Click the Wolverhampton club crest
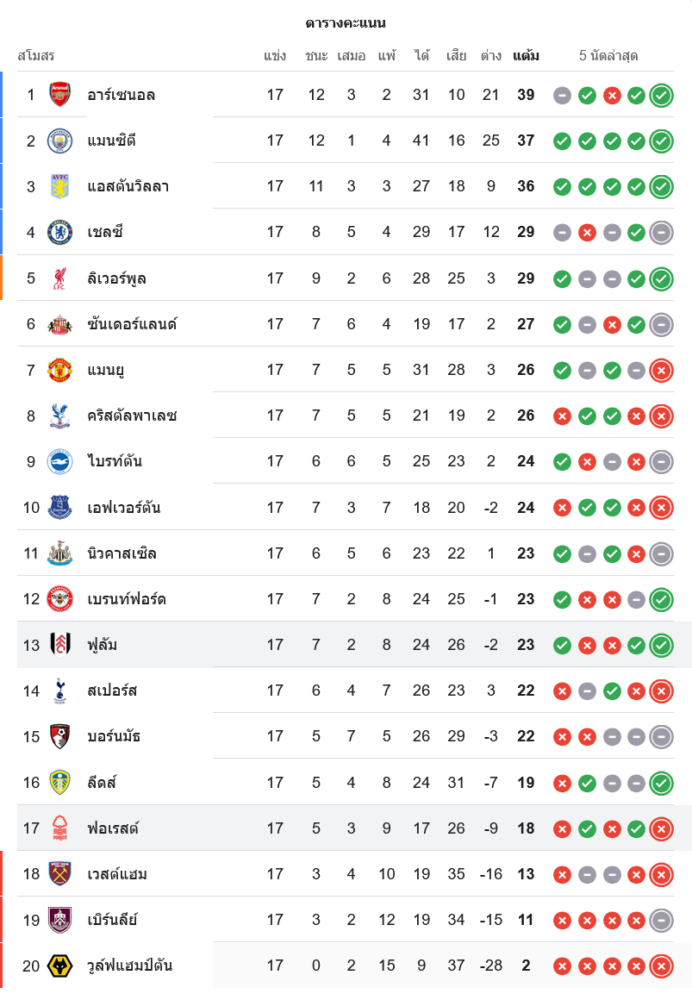This screenshot has height=1000, width=692. tap(60, 966)
